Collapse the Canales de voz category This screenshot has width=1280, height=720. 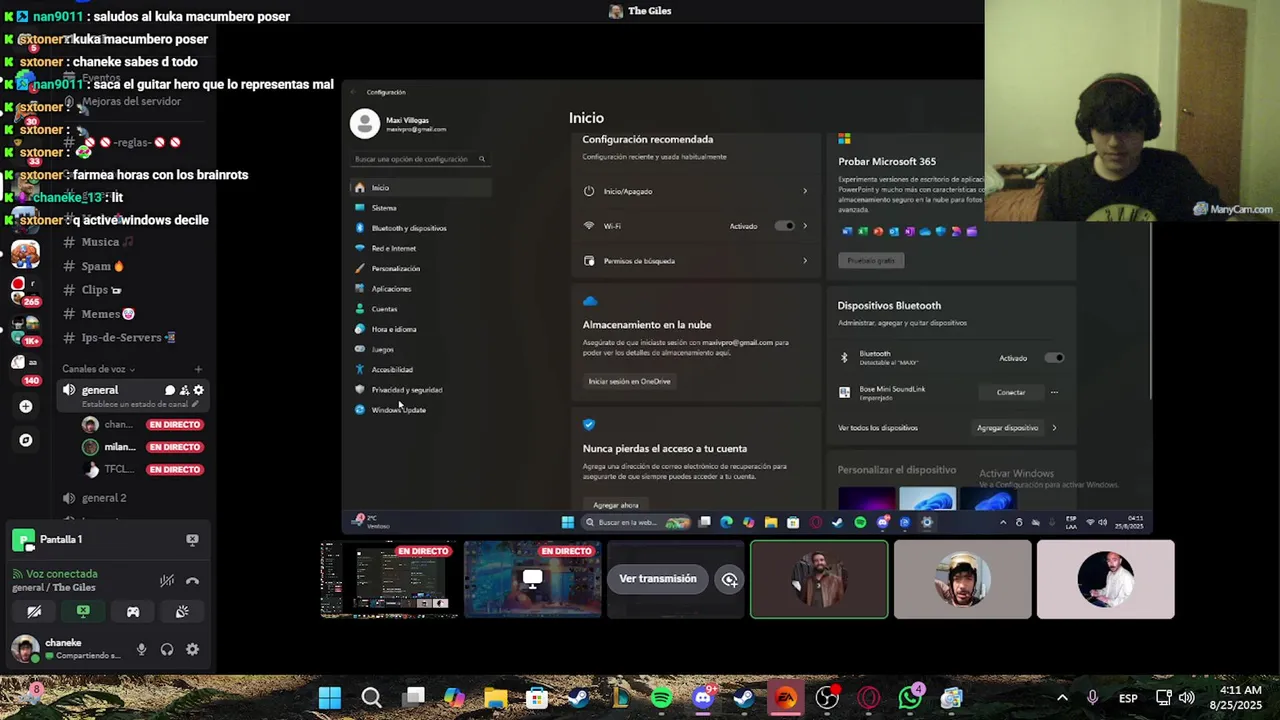tap(98, 369)
